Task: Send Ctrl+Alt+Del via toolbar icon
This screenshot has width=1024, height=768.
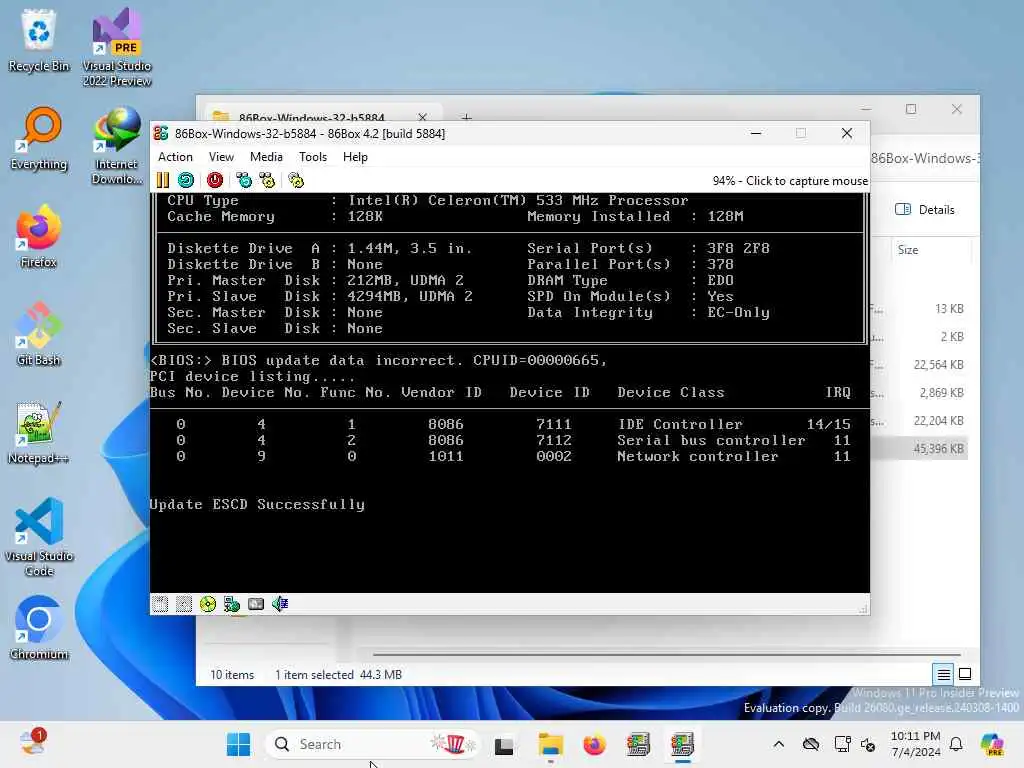Action: click(x=244, y=180)
